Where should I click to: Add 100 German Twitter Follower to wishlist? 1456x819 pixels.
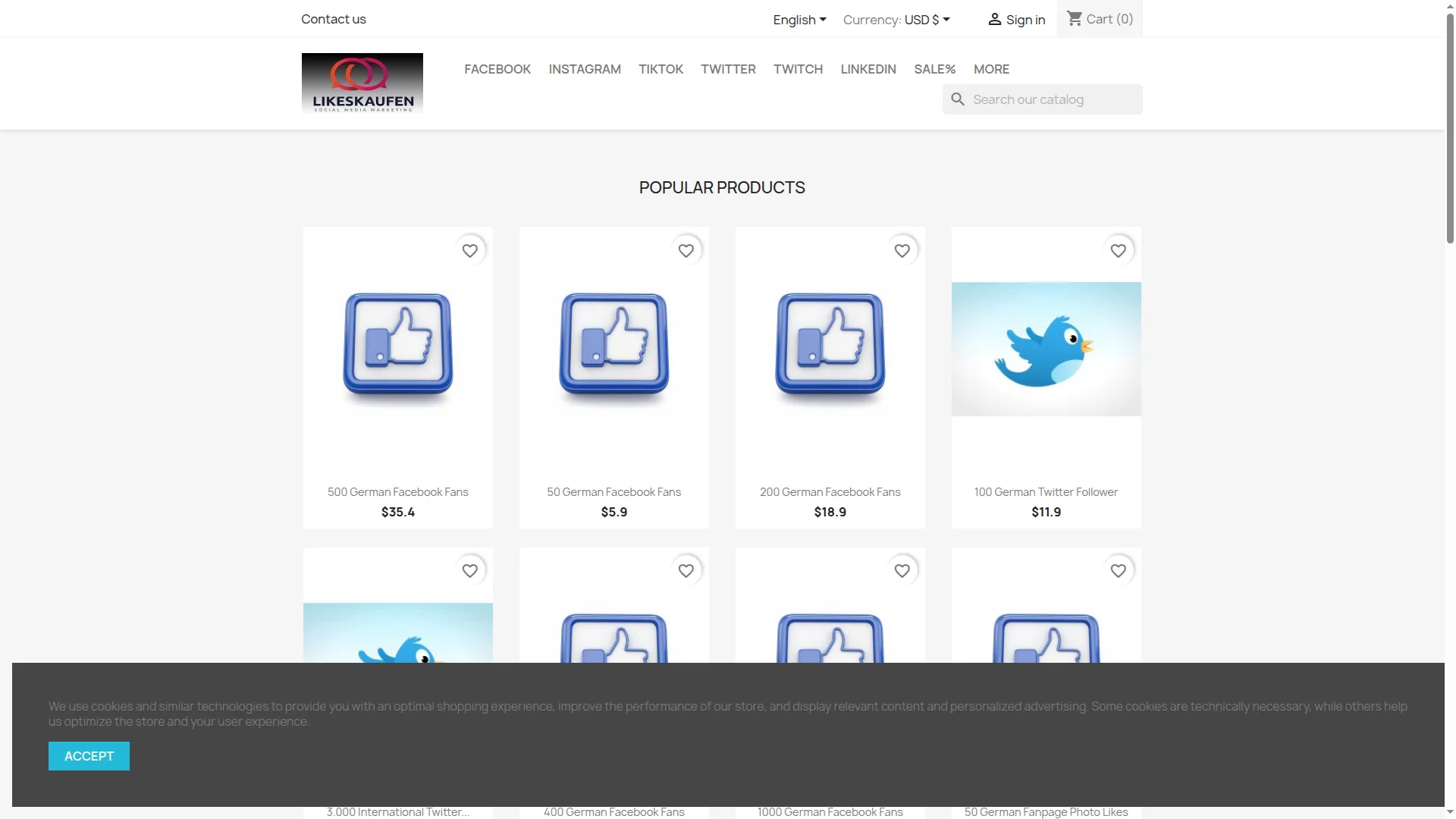pyautogui.click(x=1119, y=250)
